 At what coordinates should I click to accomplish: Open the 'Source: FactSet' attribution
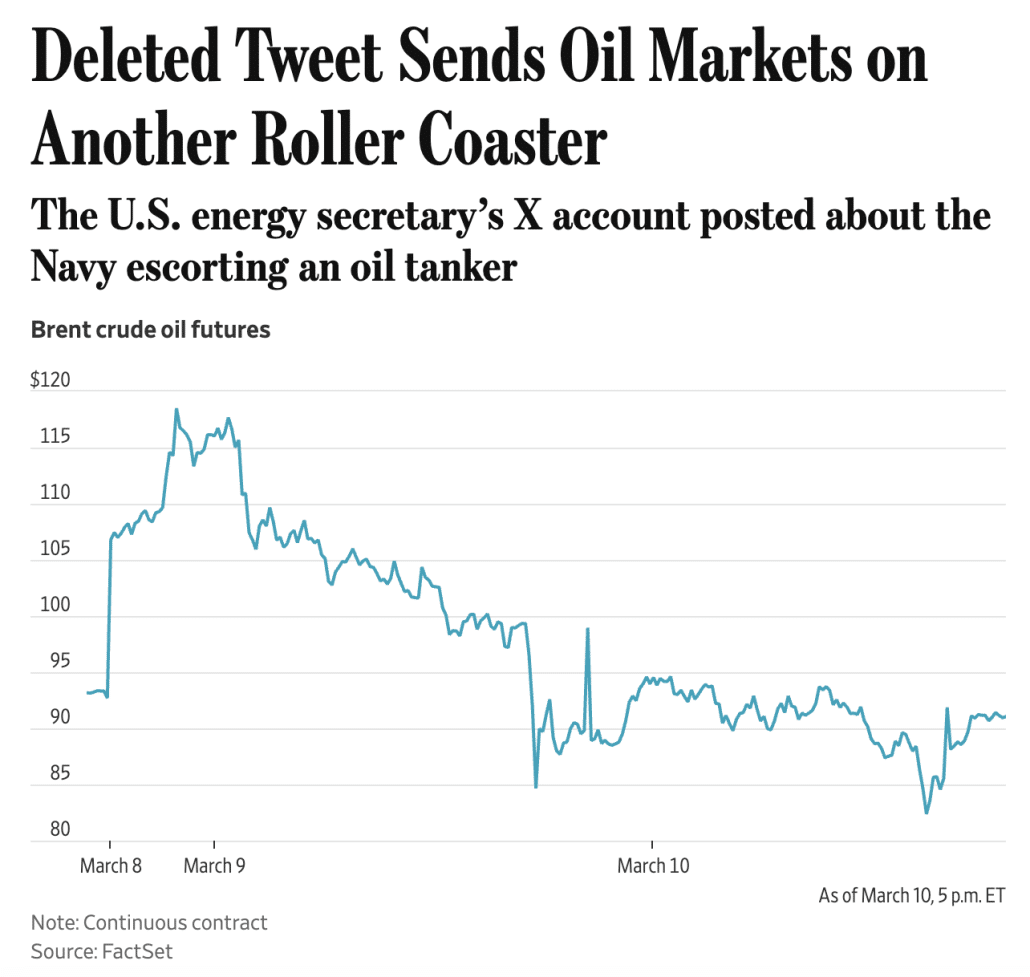(x=102, y=951)
